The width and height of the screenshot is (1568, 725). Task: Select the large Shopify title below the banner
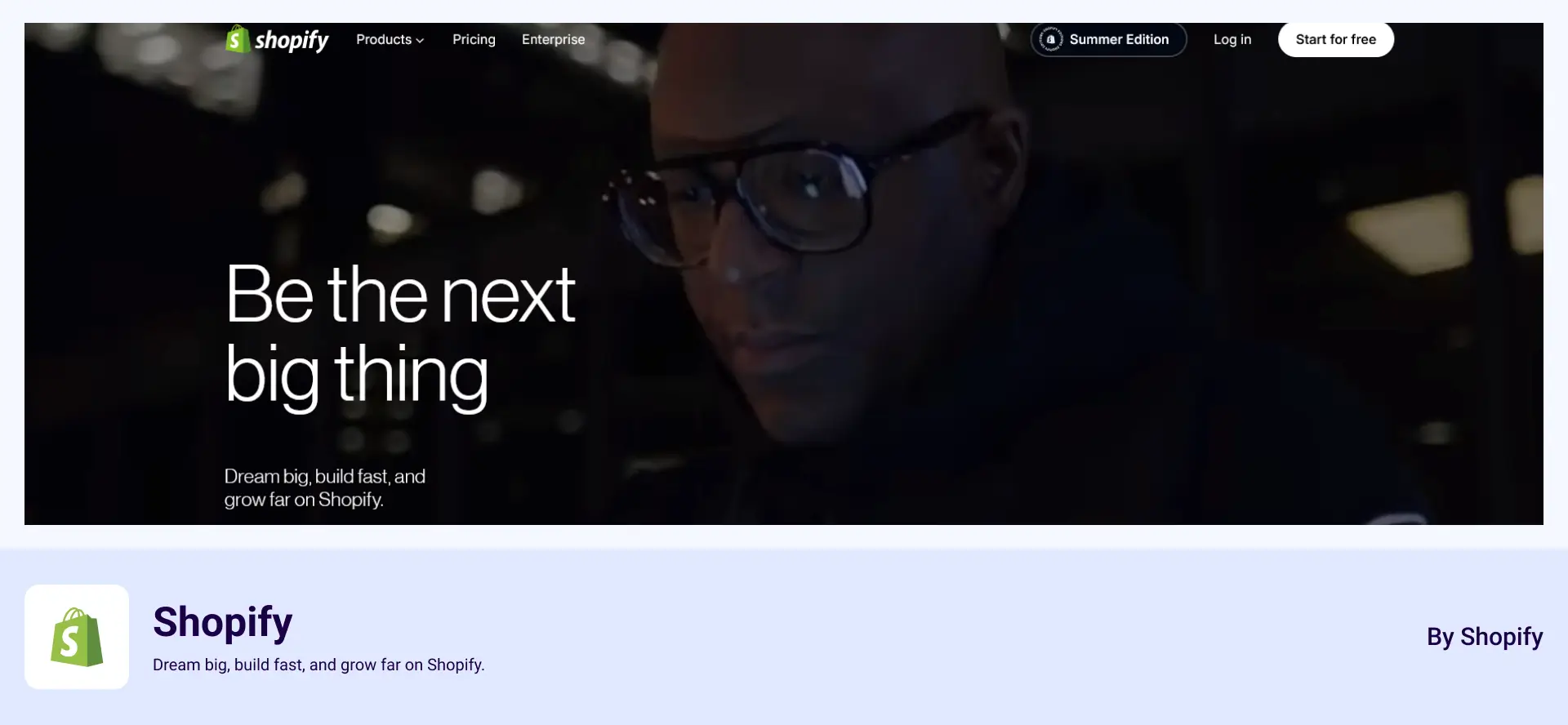coord(222,622)
